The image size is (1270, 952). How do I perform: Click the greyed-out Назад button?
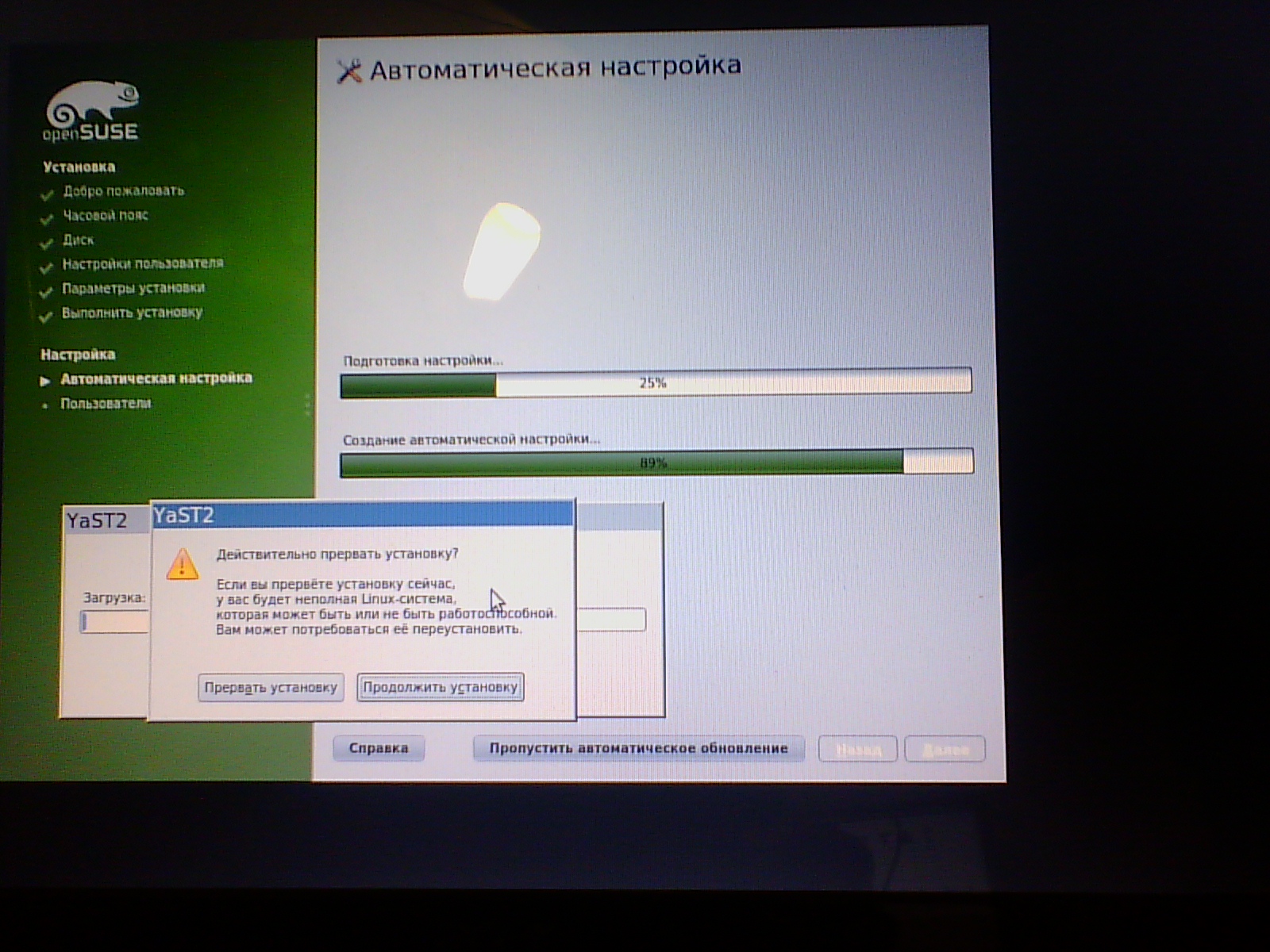[858, 749]
